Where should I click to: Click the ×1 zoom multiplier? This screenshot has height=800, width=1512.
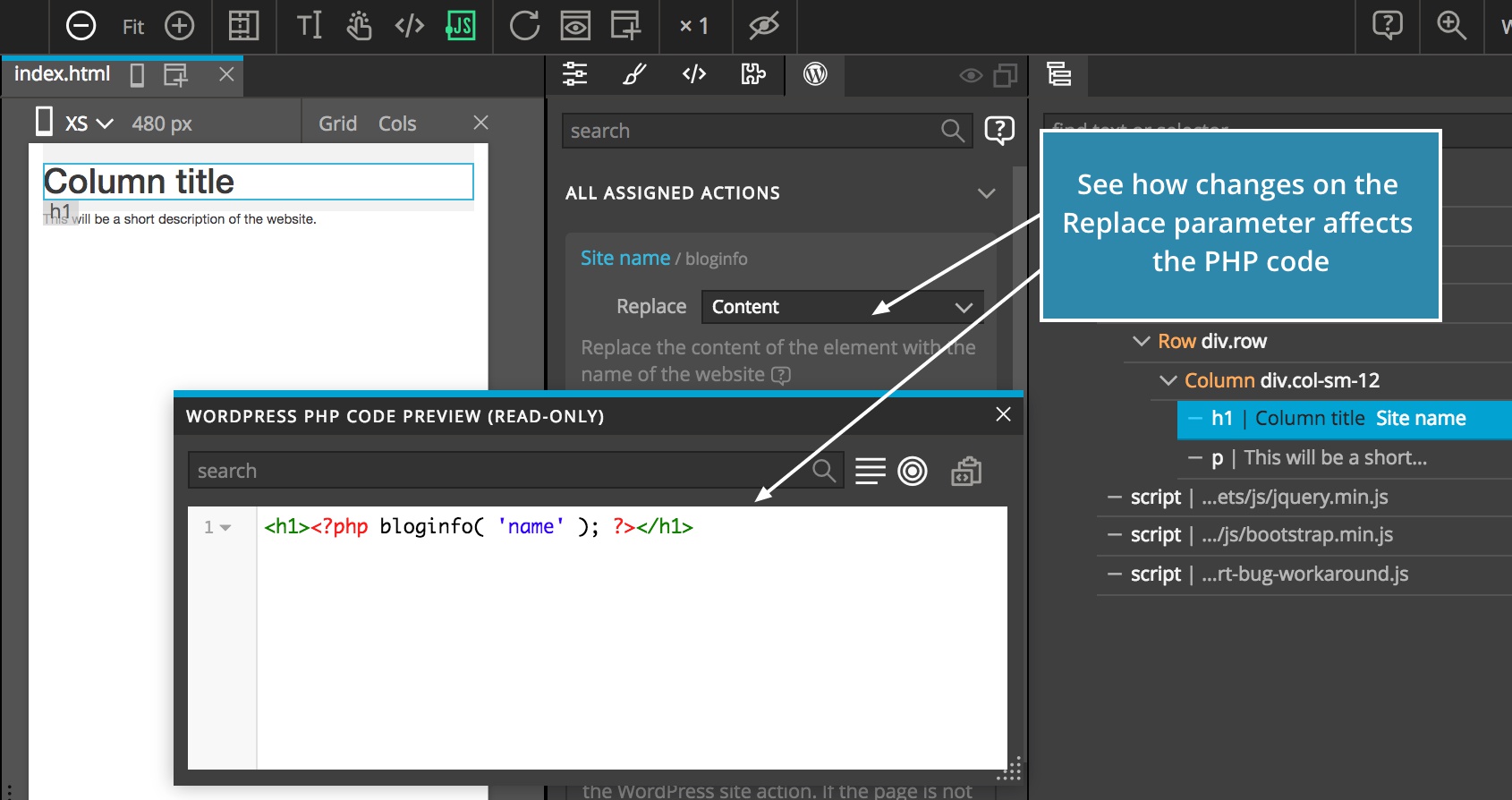click(x=694, y=27)
